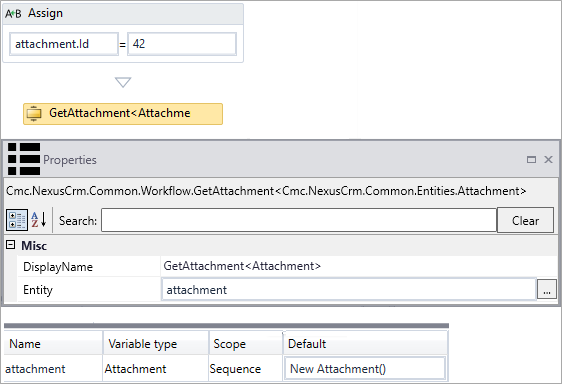Image resolution: width=562 pixels, height=384 pixels.
Task: Click the Name column header
Action: [53, 344]
